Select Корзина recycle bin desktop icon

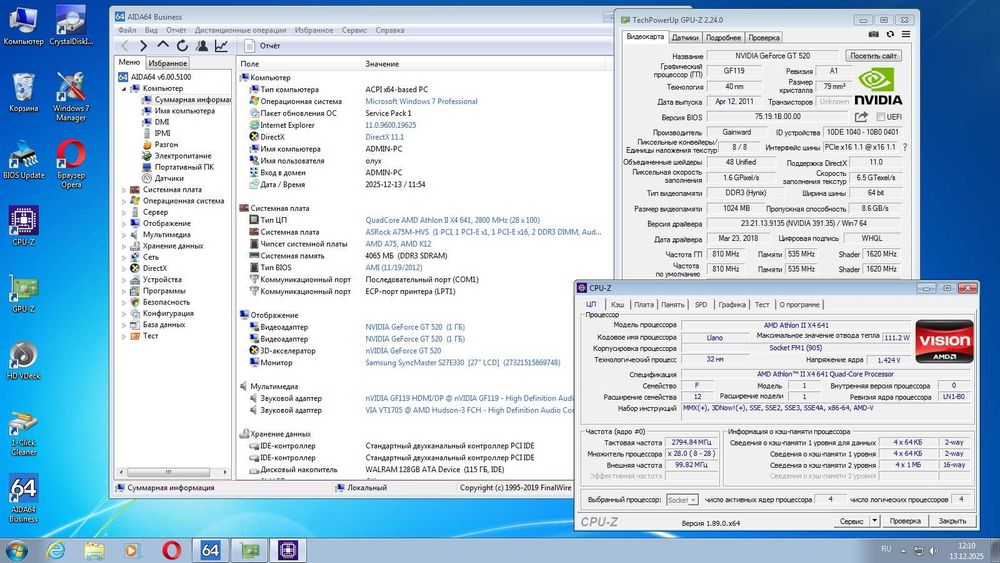pos(24,92)
